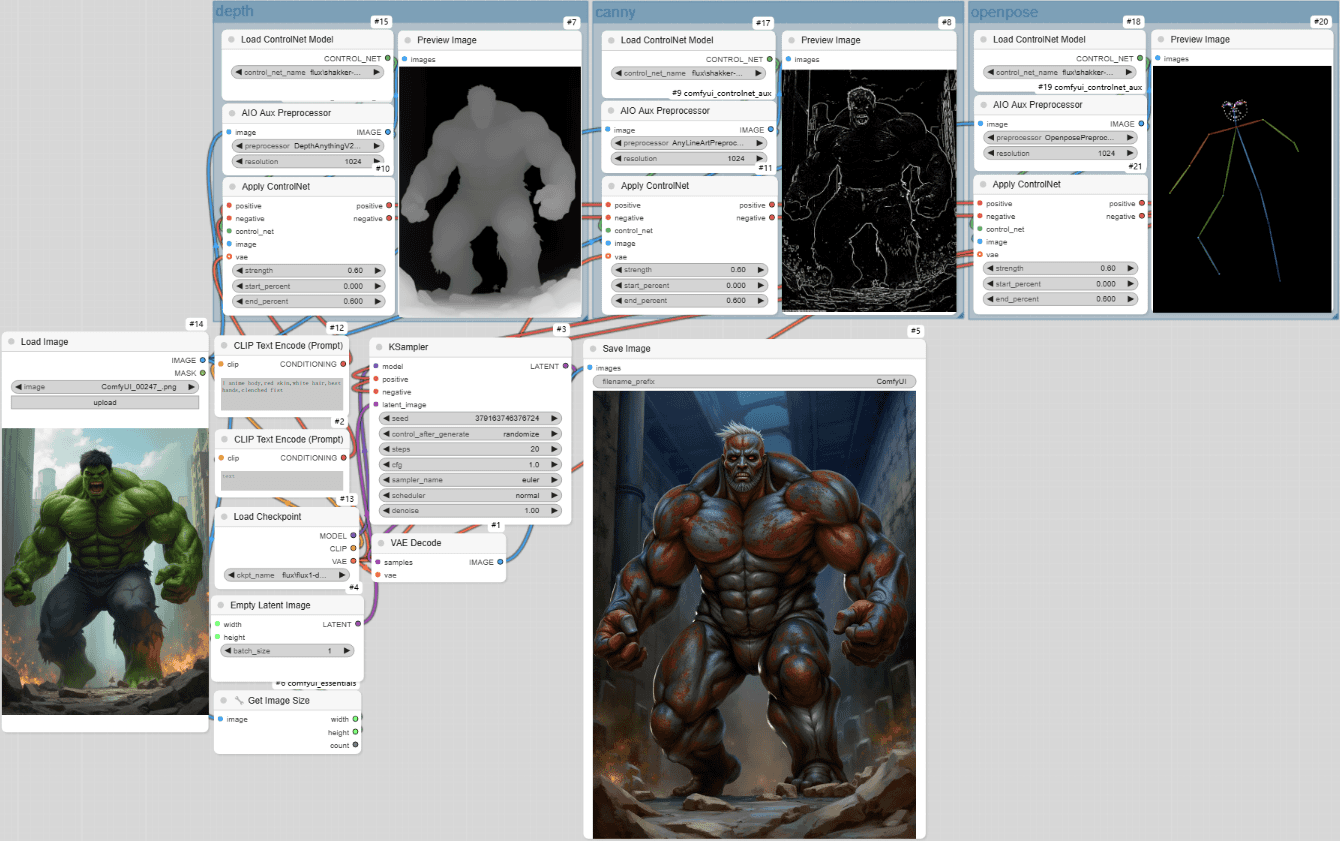Click the IMAGE output port on Load Image

[x=202, y=360]
